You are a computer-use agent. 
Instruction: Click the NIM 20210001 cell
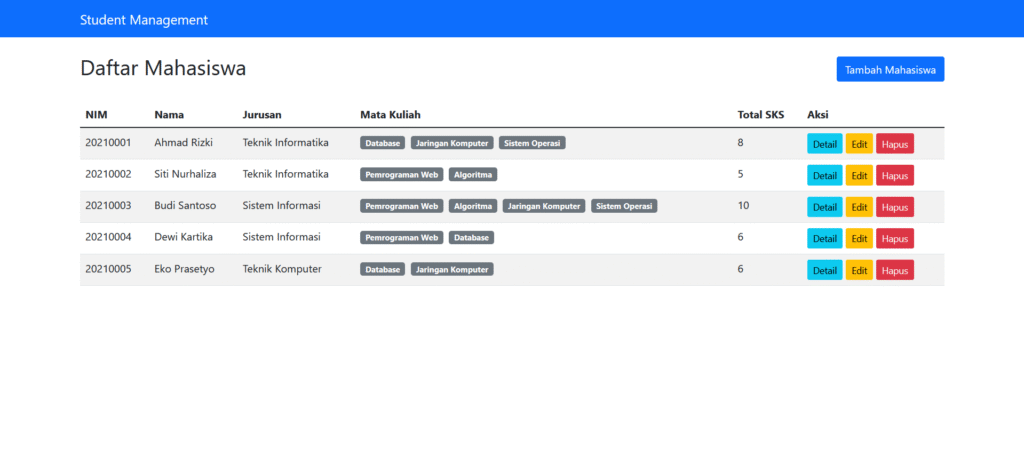(x=108, y=143)
